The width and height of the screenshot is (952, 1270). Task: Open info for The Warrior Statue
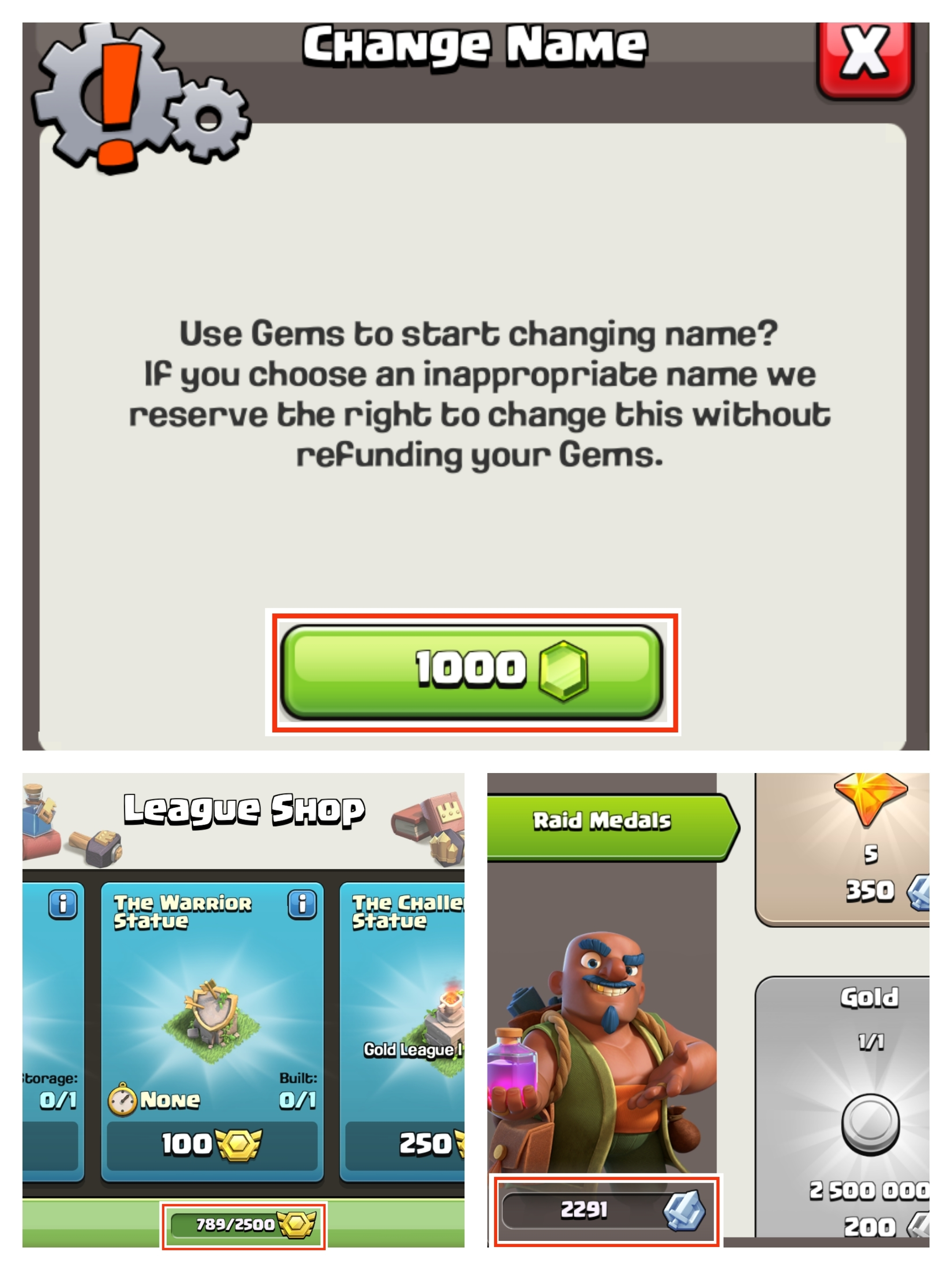302,905
